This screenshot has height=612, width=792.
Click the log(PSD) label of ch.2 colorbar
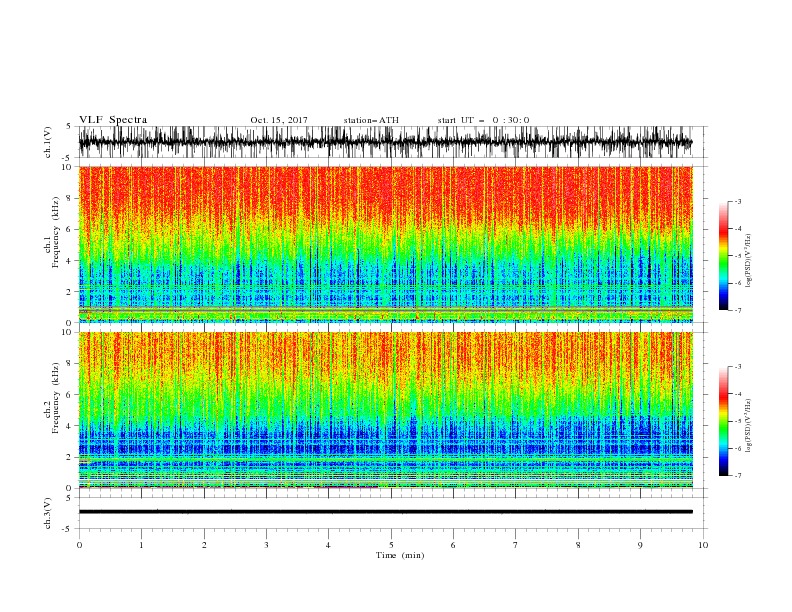click(x=749, y=426)
